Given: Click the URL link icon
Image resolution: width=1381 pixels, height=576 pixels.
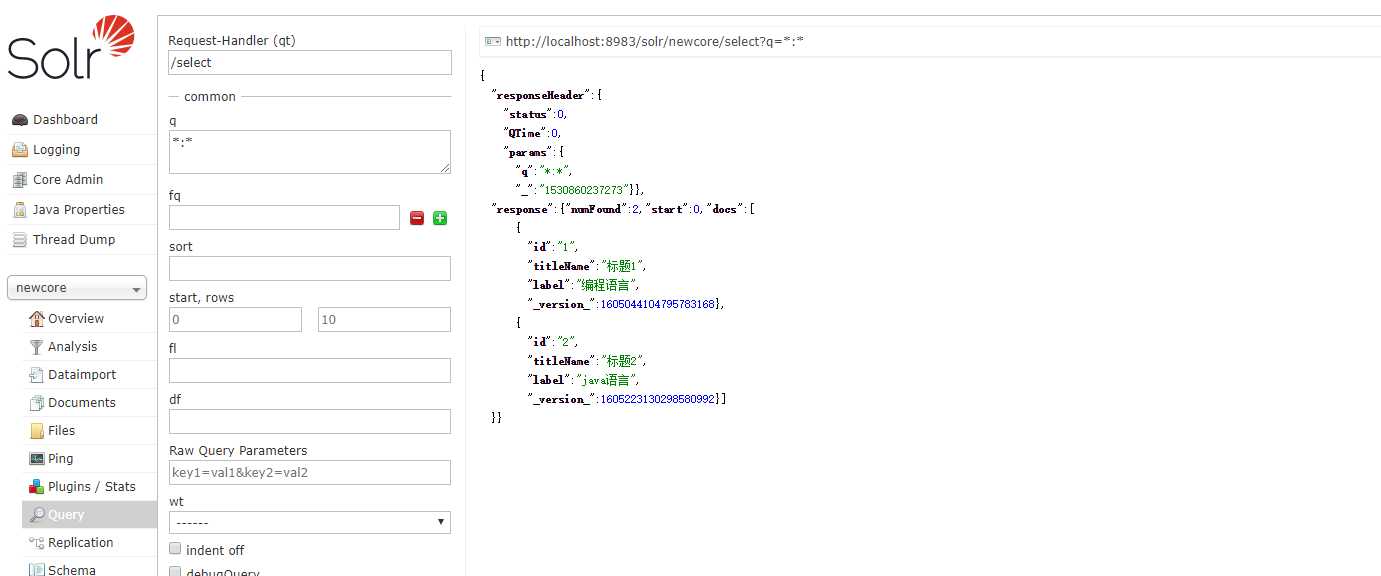Looking at the screenshot, I should point(492,42).
